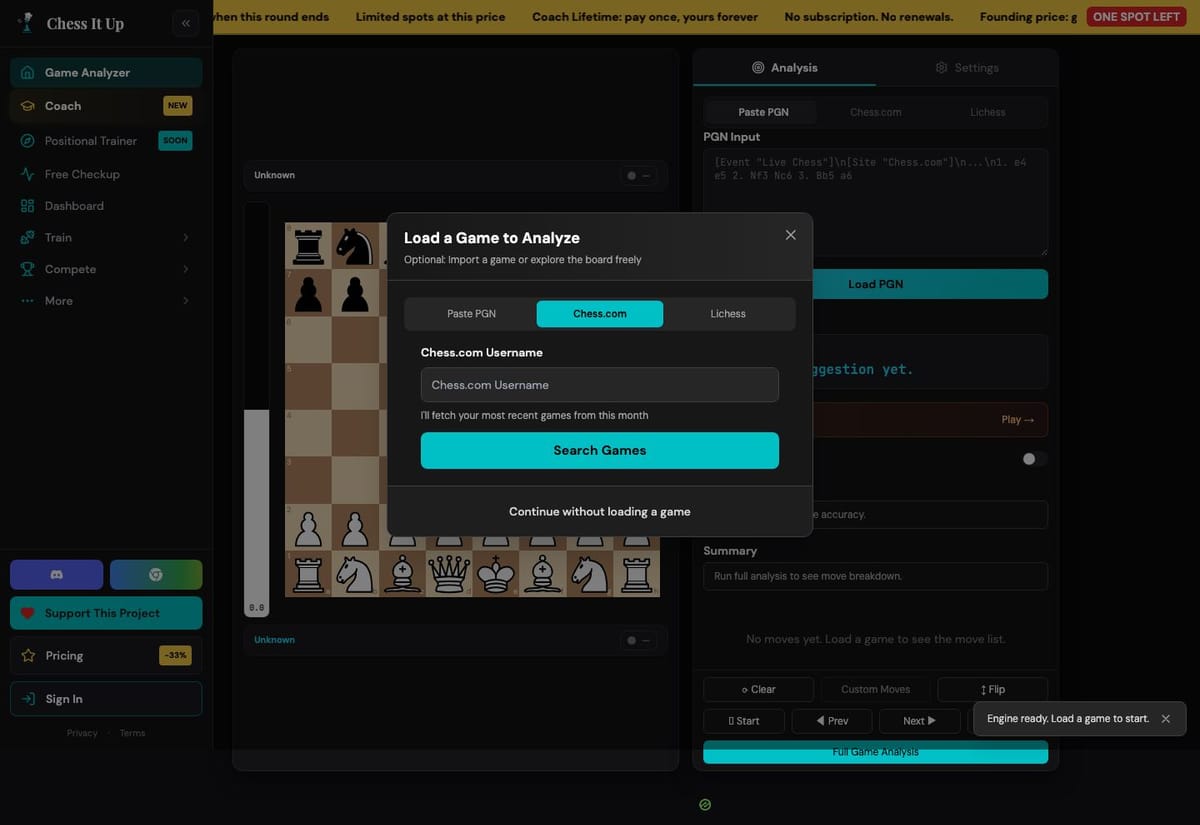Toggle the switch below the Play button

[1034, 459]
